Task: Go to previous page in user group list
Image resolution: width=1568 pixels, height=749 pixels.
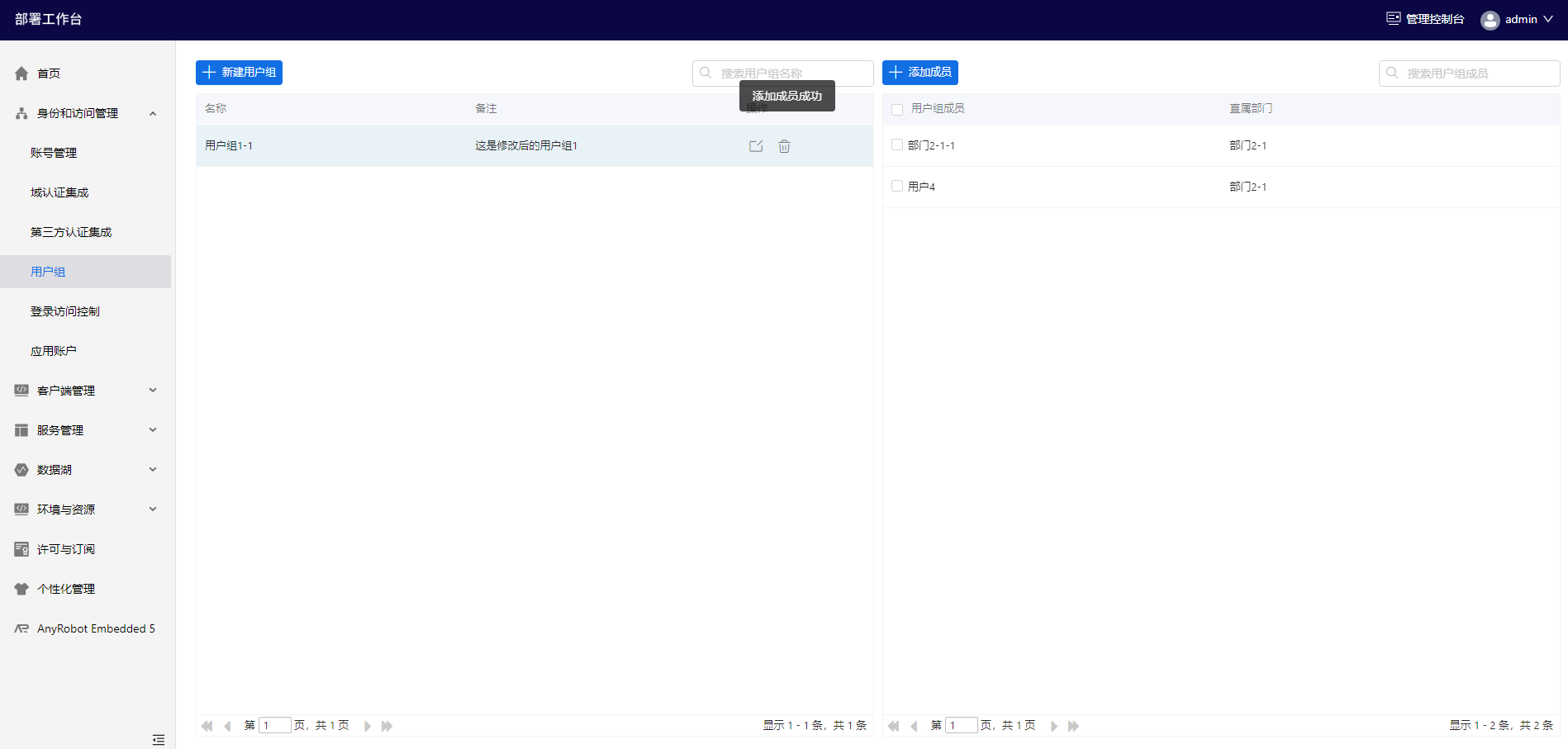Action: click(227, 726)
